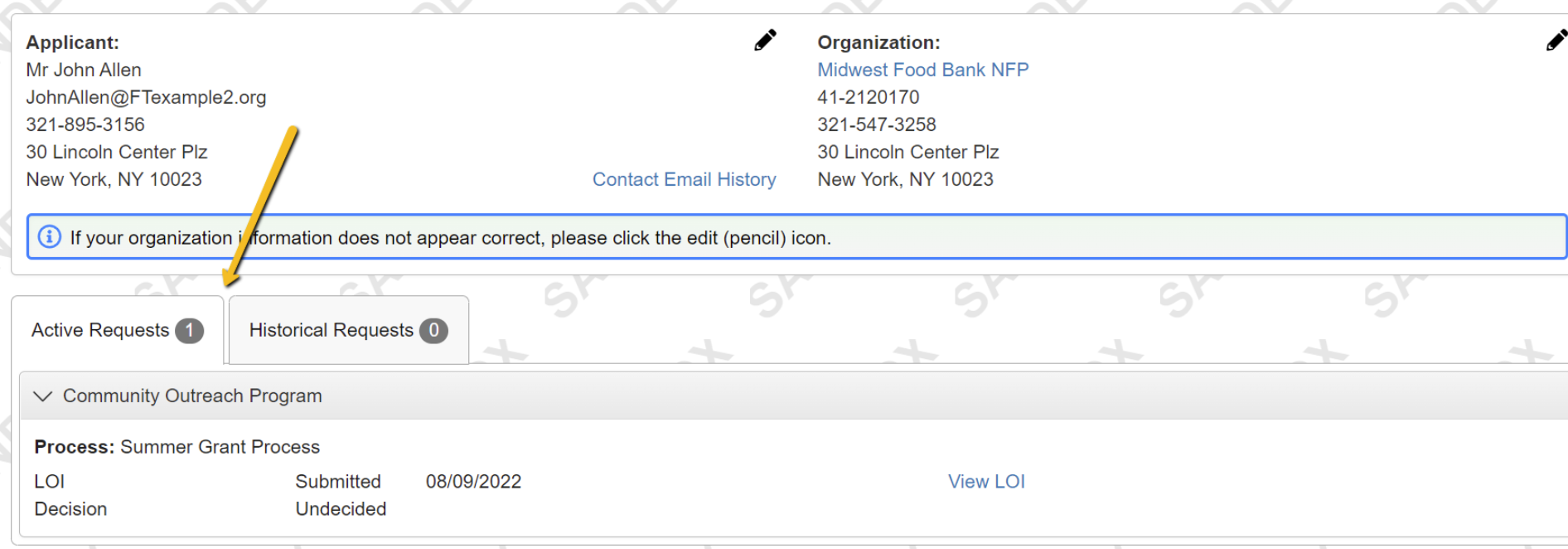Click the info icon in the notice banner

click(x=50, y=237)
